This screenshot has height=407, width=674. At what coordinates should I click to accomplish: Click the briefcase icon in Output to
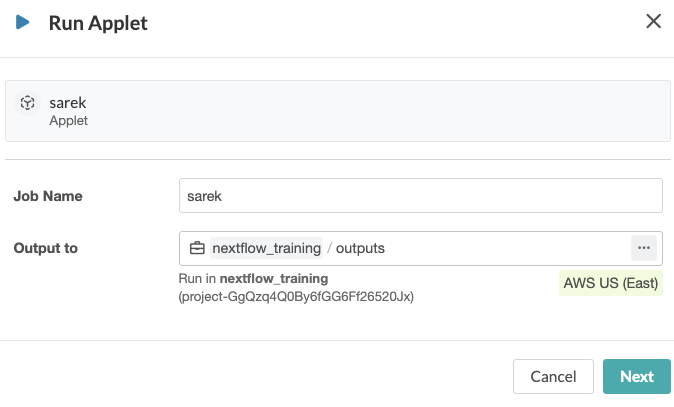[197, 248]
